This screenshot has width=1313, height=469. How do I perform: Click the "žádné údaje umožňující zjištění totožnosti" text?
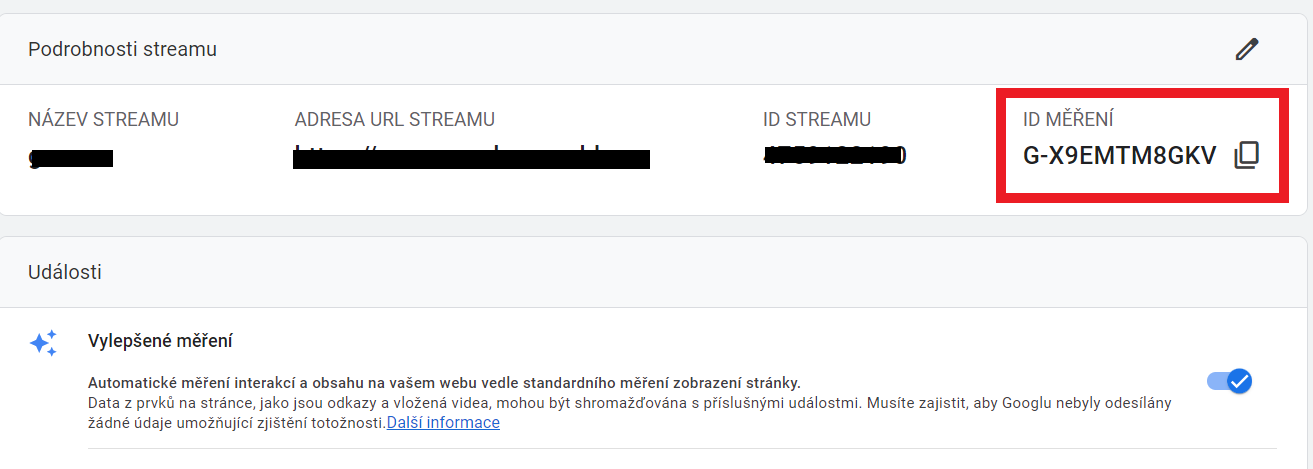tap(236, 423)
